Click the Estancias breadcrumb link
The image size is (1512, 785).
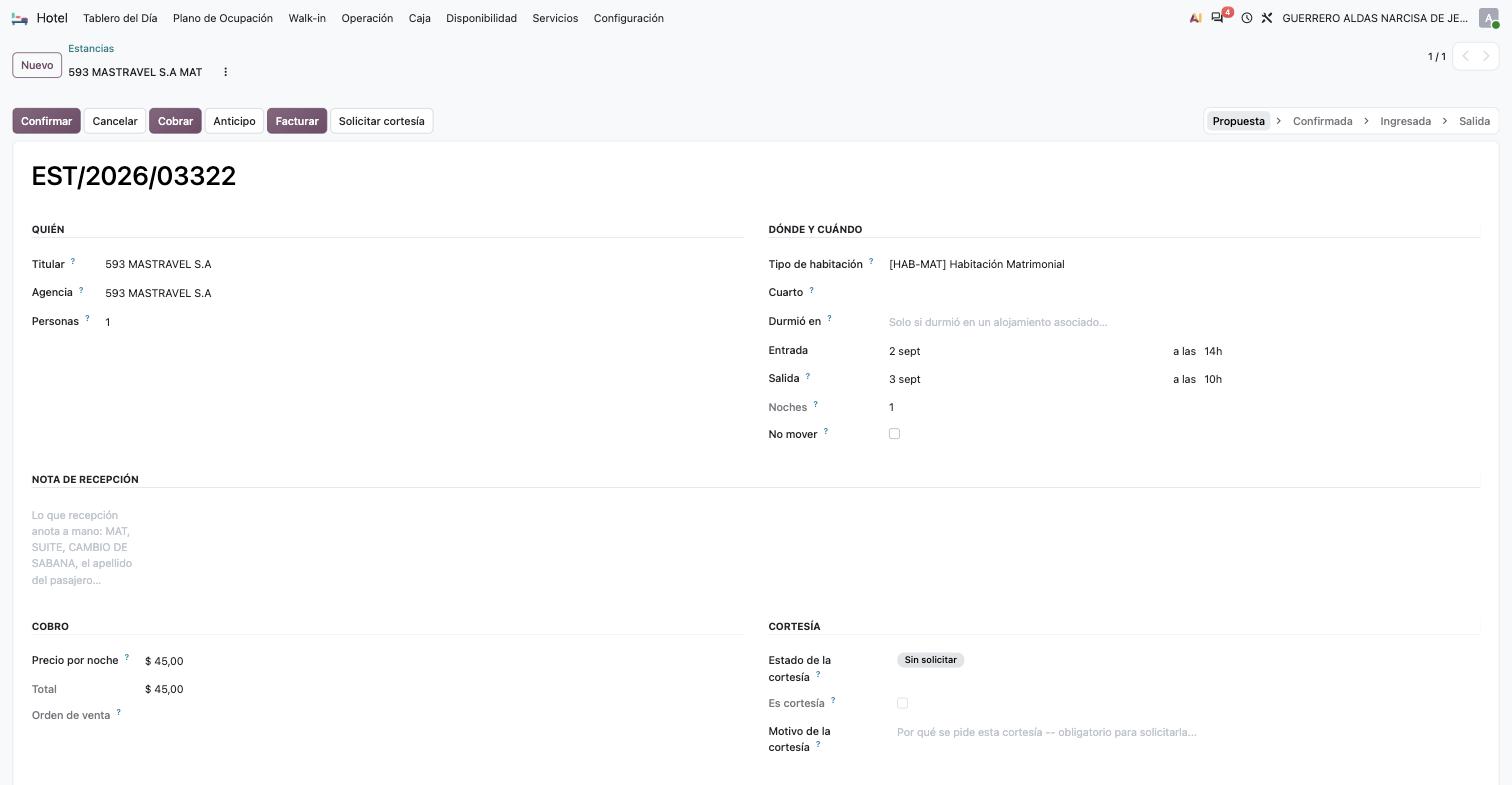91,48
